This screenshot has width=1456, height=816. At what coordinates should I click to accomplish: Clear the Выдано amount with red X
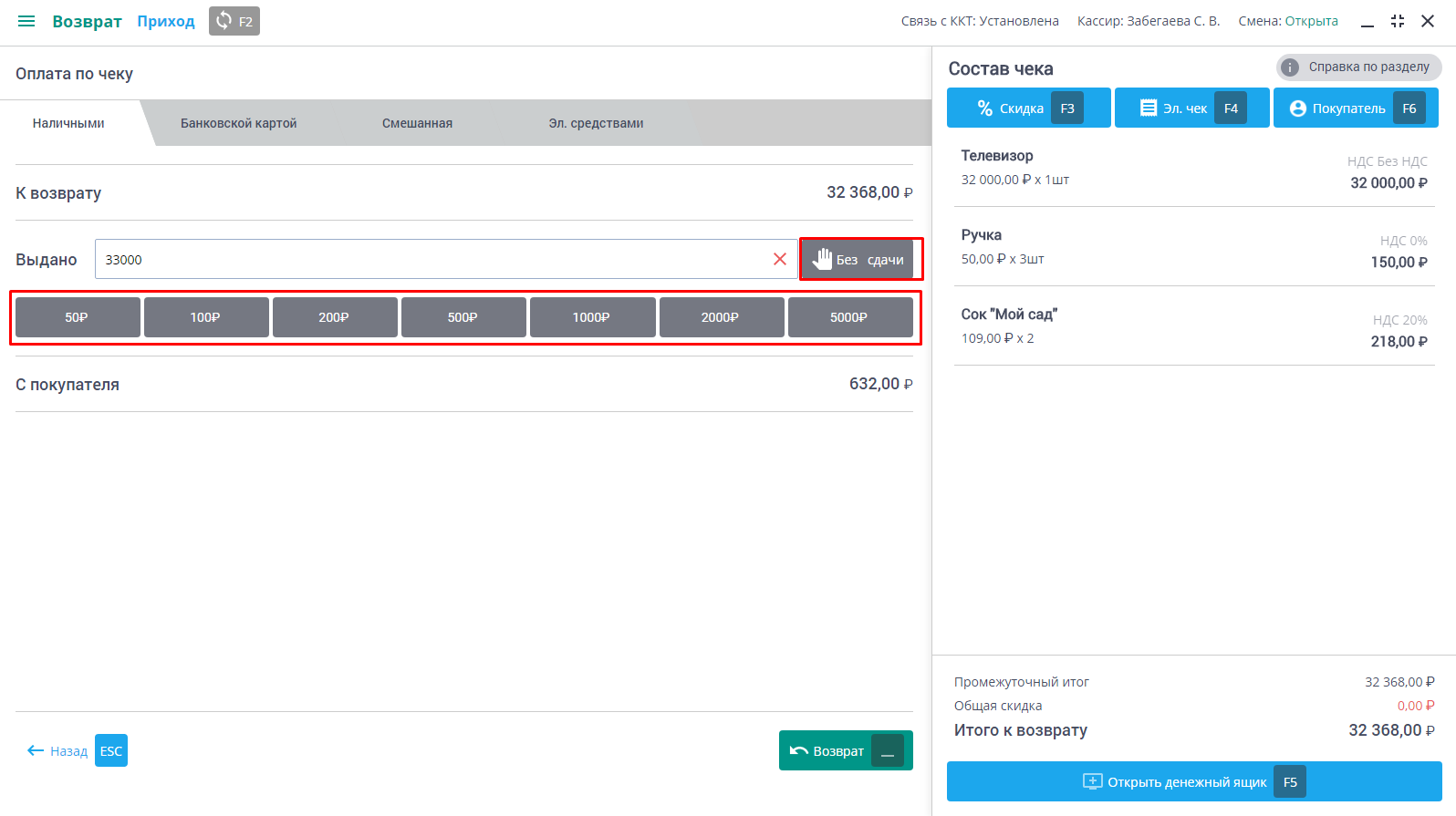pyautogui.click(x=780, y=259)
